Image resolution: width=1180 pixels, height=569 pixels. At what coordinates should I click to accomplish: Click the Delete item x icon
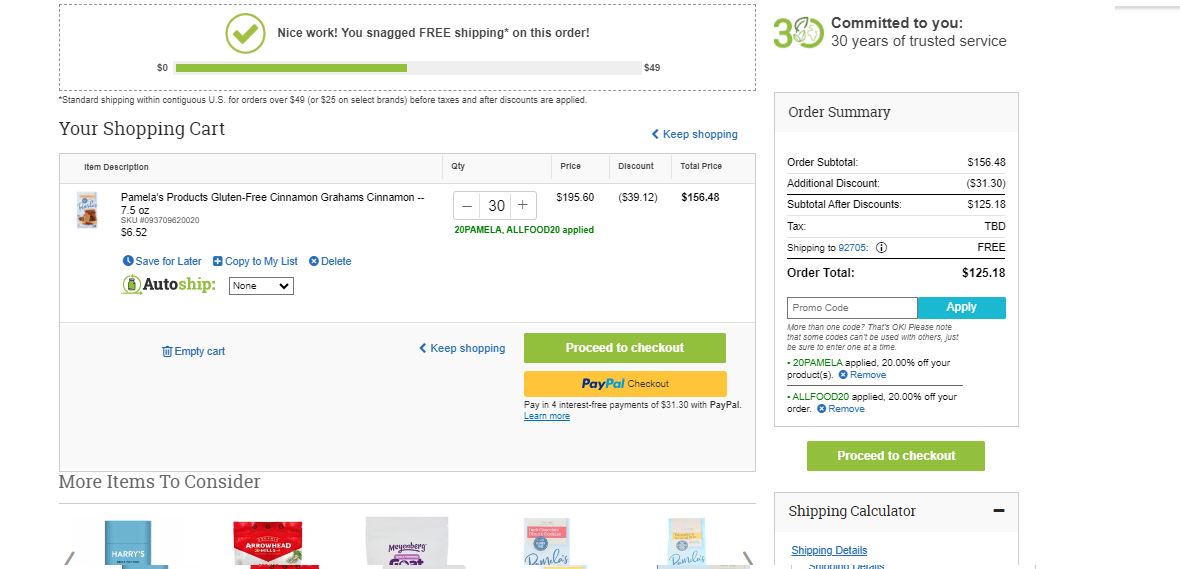314,261
